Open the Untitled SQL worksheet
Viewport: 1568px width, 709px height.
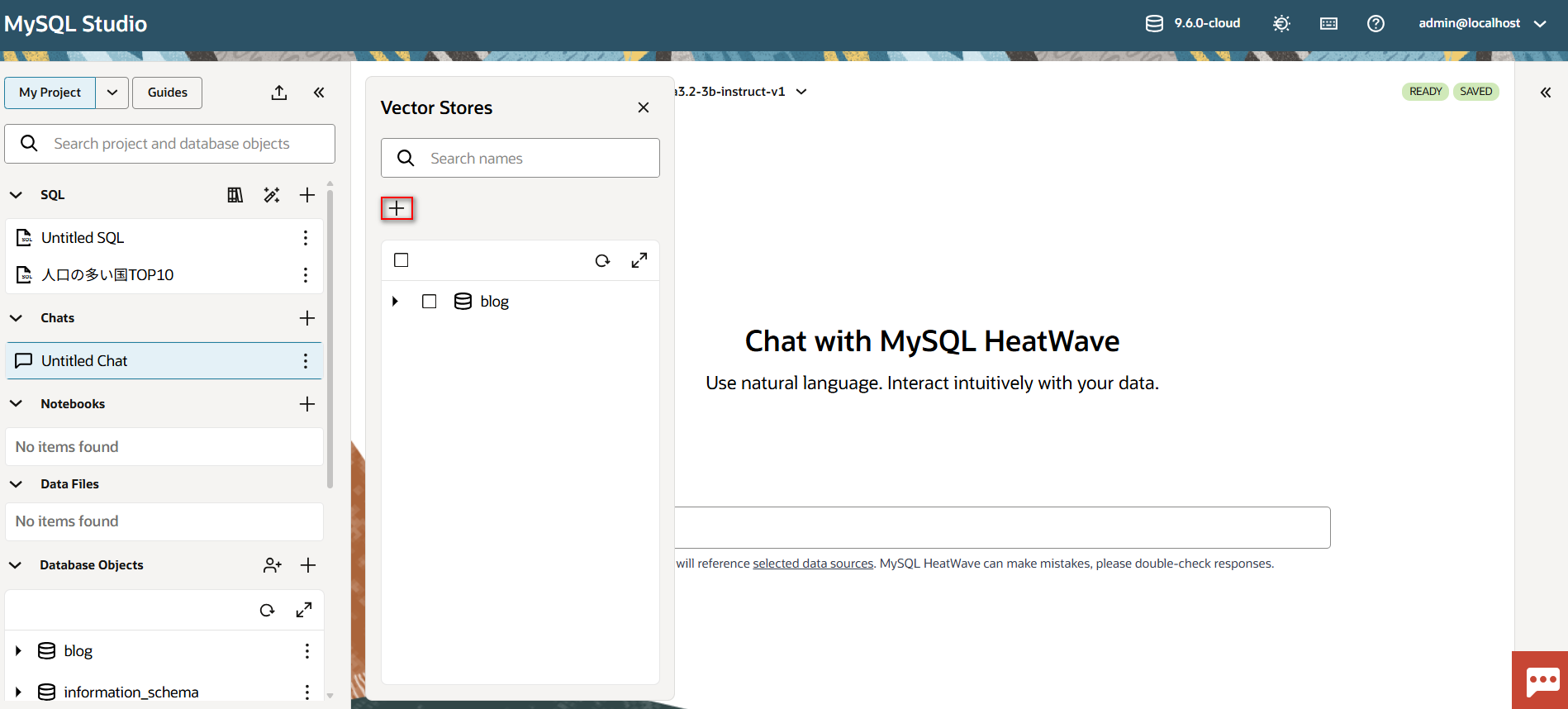[x=83, y=238]
